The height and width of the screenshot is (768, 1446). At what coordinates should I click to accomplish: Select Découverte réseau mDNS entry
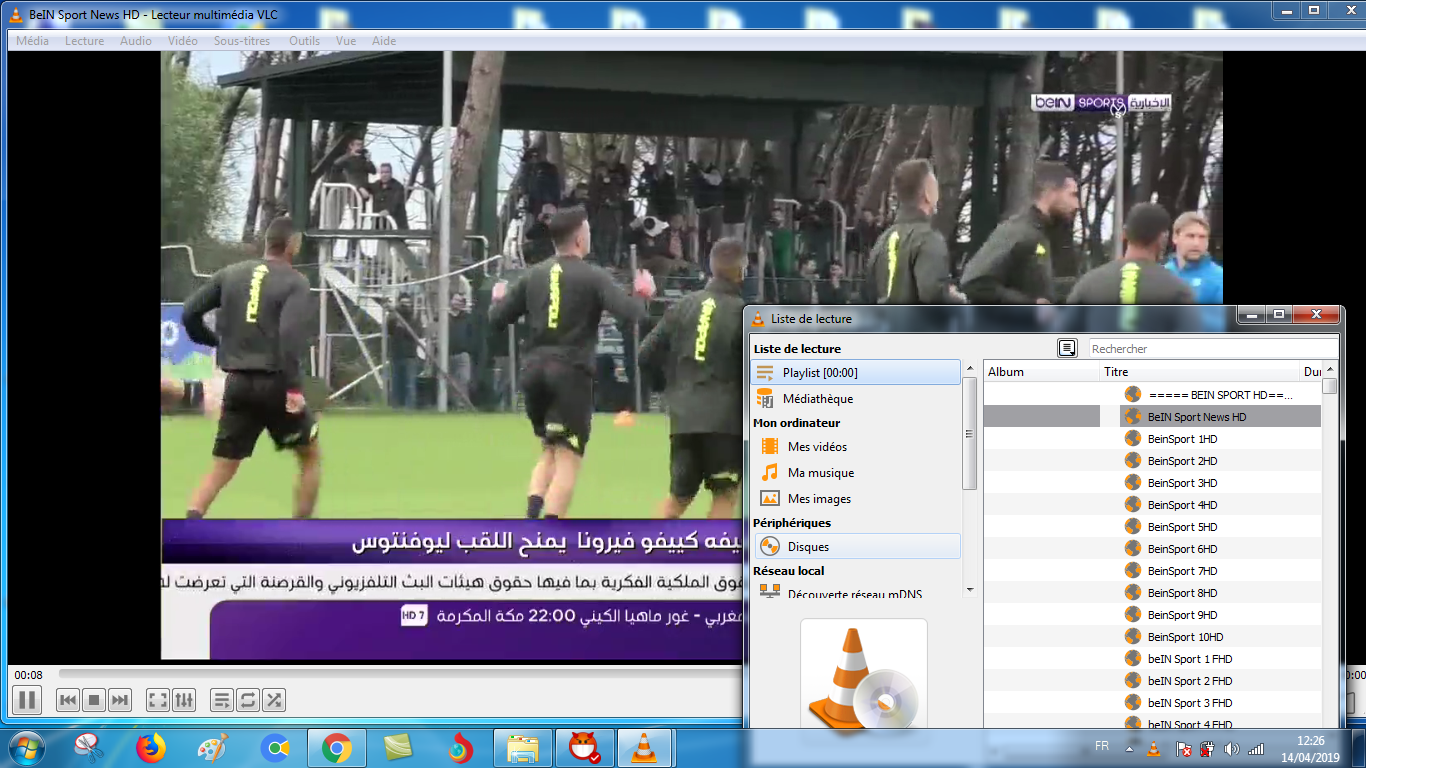pyautogui.click(x=855, y=592)
